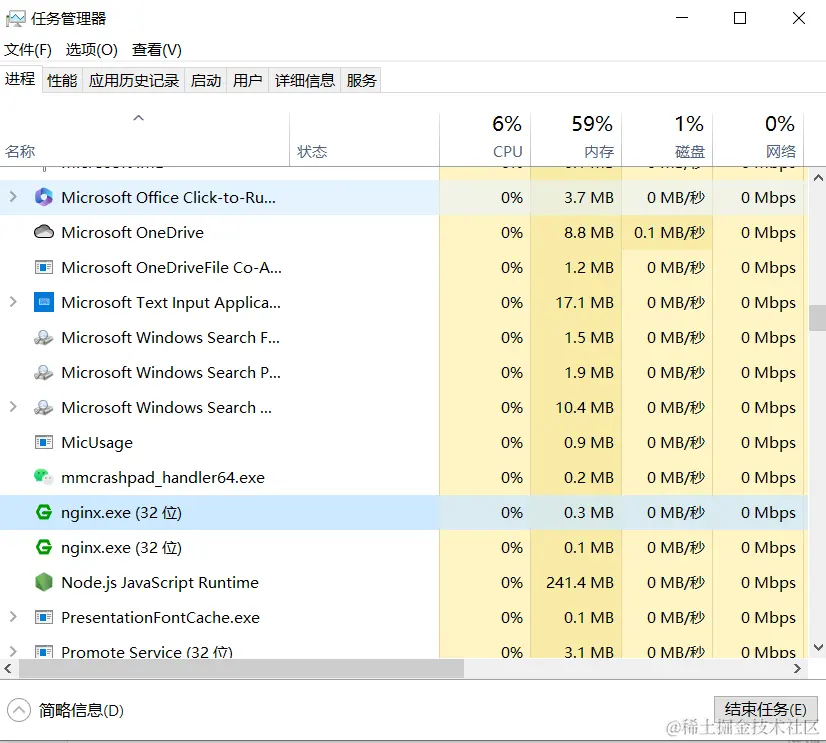Sort processes by the 名称 column header

coord(145,140)
